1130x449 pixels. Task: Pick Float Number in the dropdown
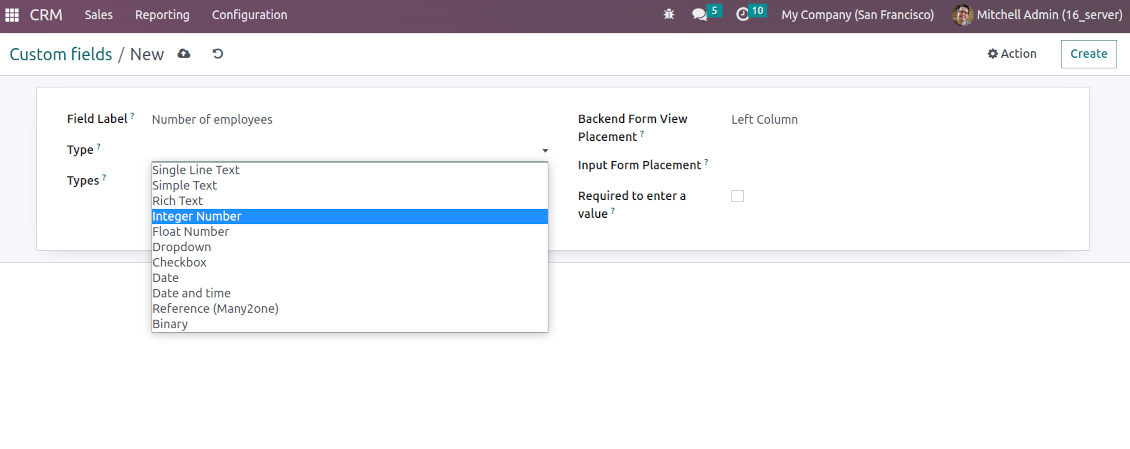click(x=190, y=232)
